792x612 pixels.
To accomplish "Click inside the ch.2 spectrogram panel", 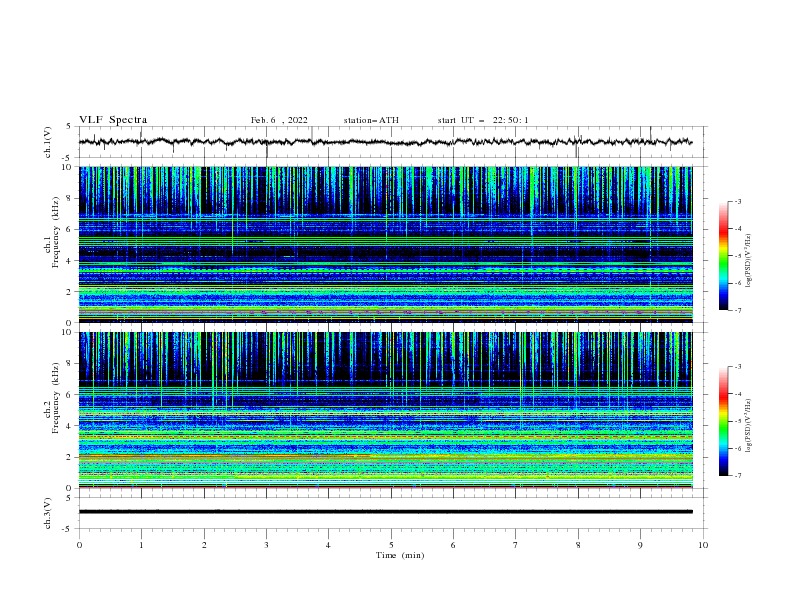I will pyautogui.click(x=385, y=410).
